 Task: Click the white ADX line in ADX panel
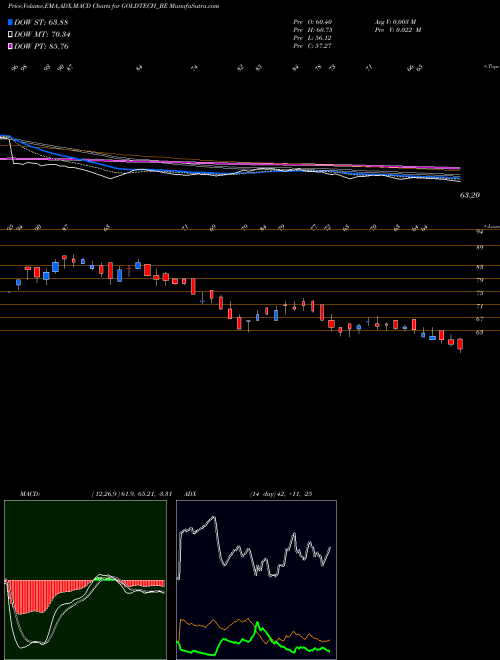(219, 543)
